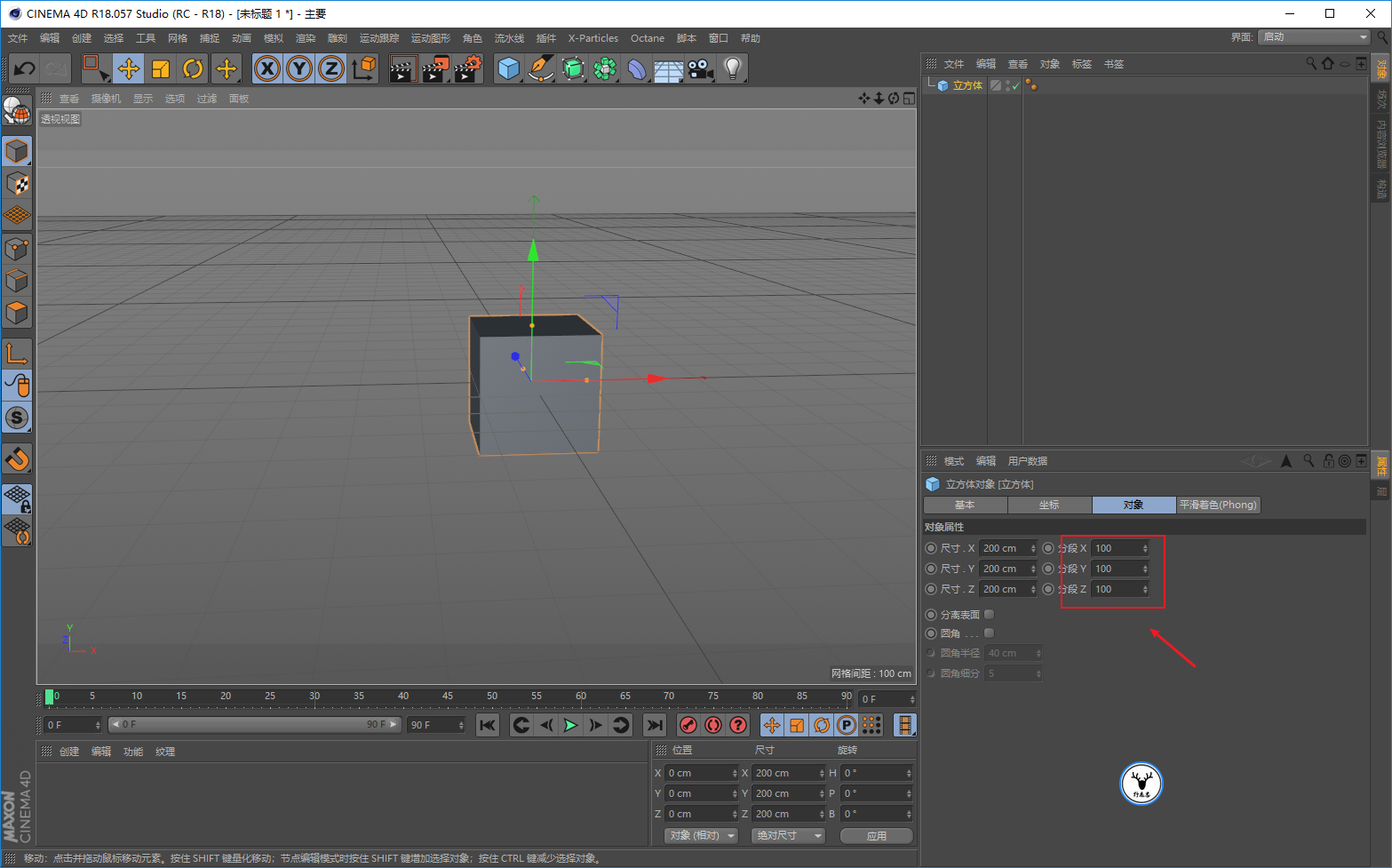Open attribute manager 用户数据 menu

[1028, 461]
